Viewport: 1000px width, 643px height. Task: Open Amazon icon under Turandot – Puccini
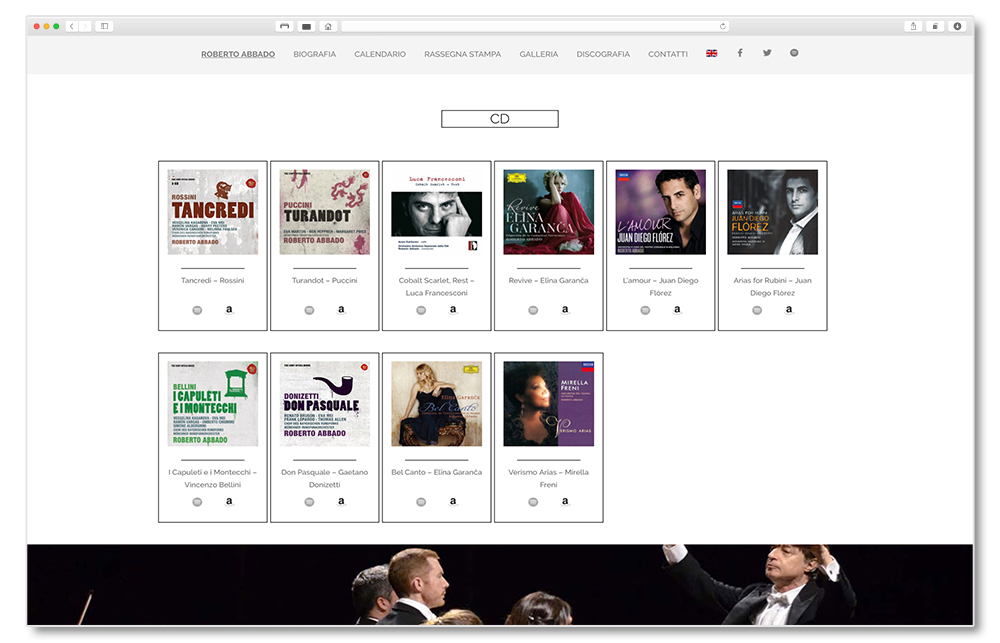[341, 309]
